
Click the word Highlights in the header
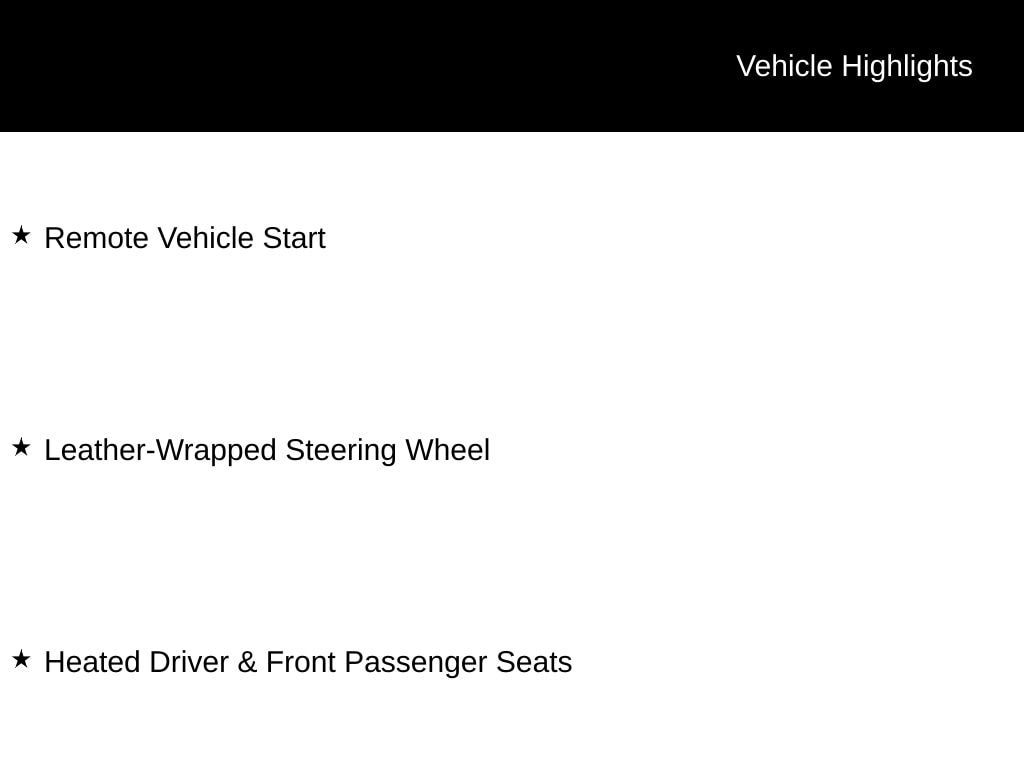907,66
